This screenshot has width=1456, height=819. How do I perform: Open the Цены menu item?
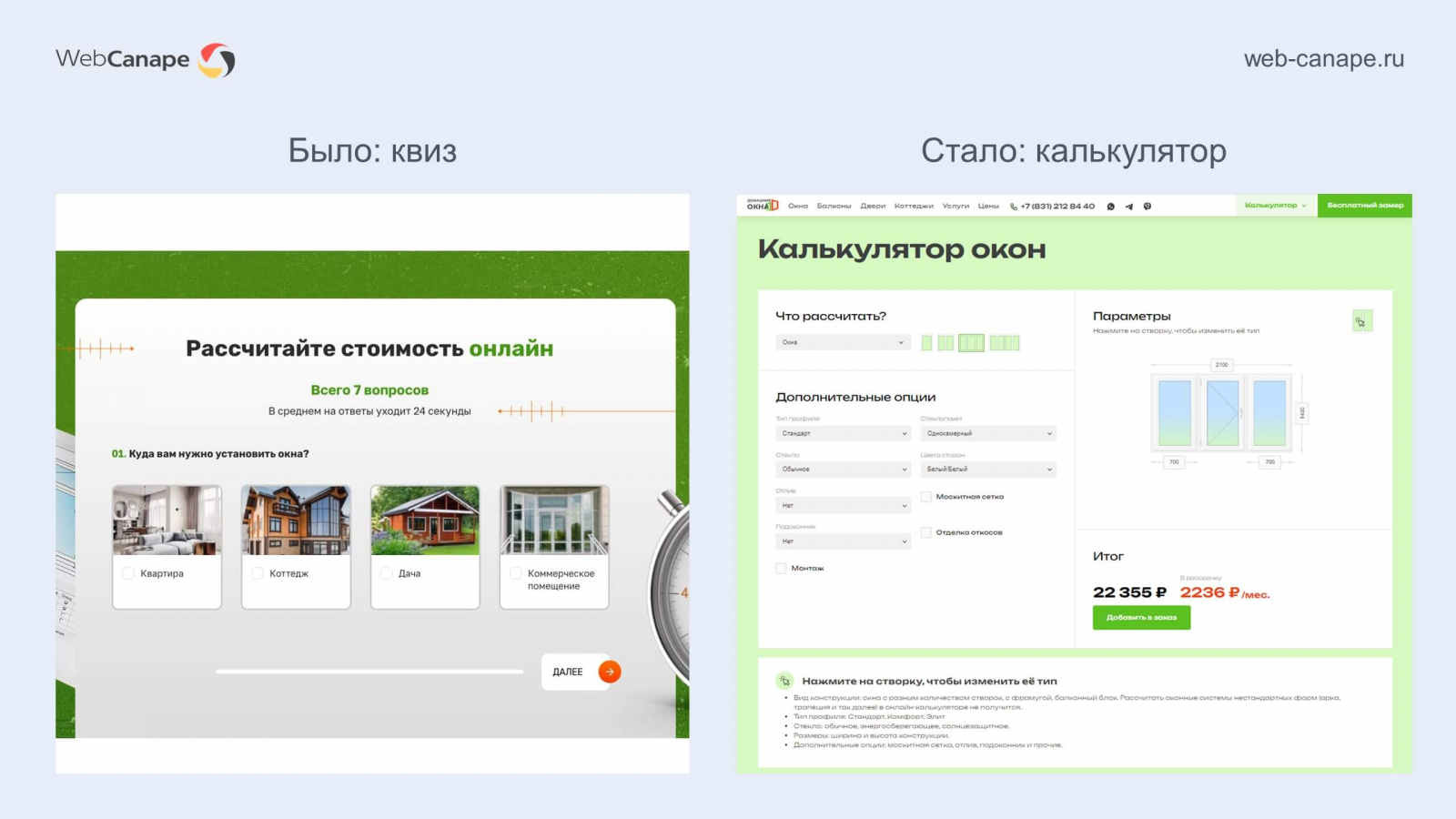click(988, 206)
